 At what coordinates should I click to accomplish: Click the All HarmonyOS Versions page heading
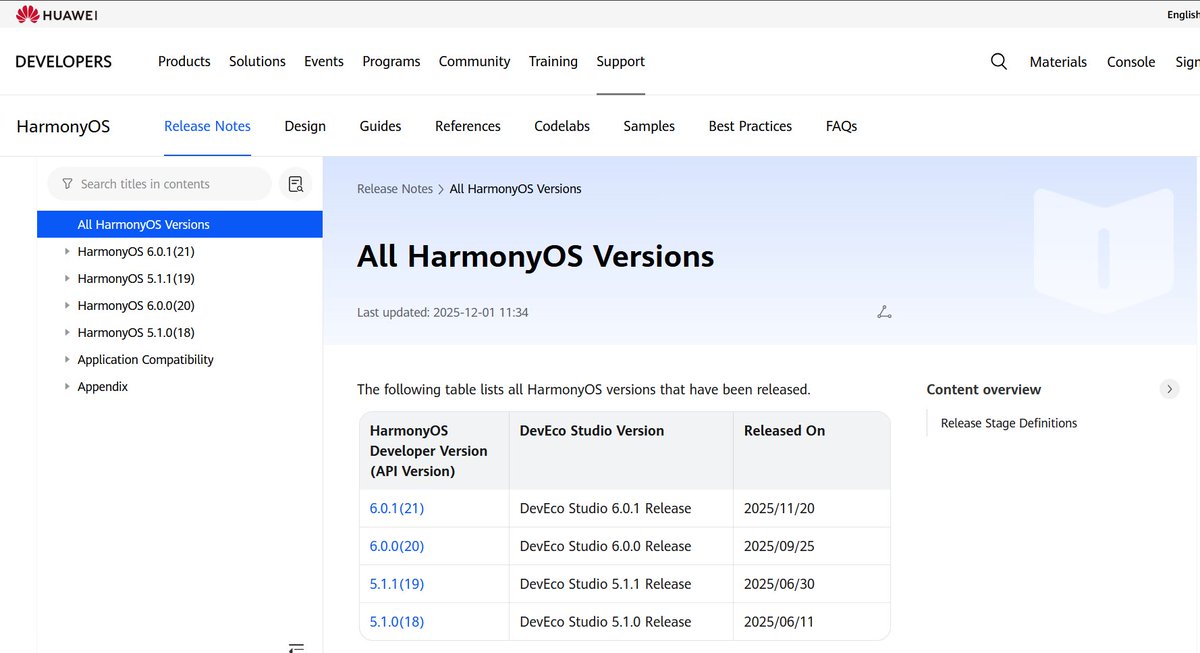point(536,257)
